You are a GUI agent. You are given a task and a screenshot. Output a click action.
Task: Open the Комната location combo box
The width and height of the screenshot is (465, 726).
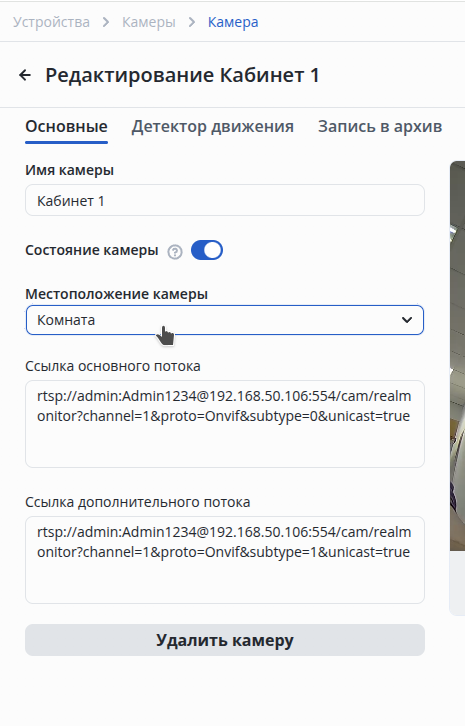click(x=225, y=320)
